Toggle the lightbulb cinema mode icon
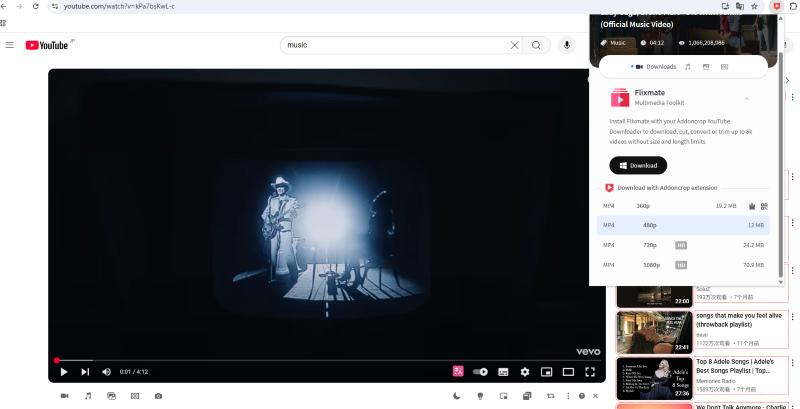 [x=480, y=396]
